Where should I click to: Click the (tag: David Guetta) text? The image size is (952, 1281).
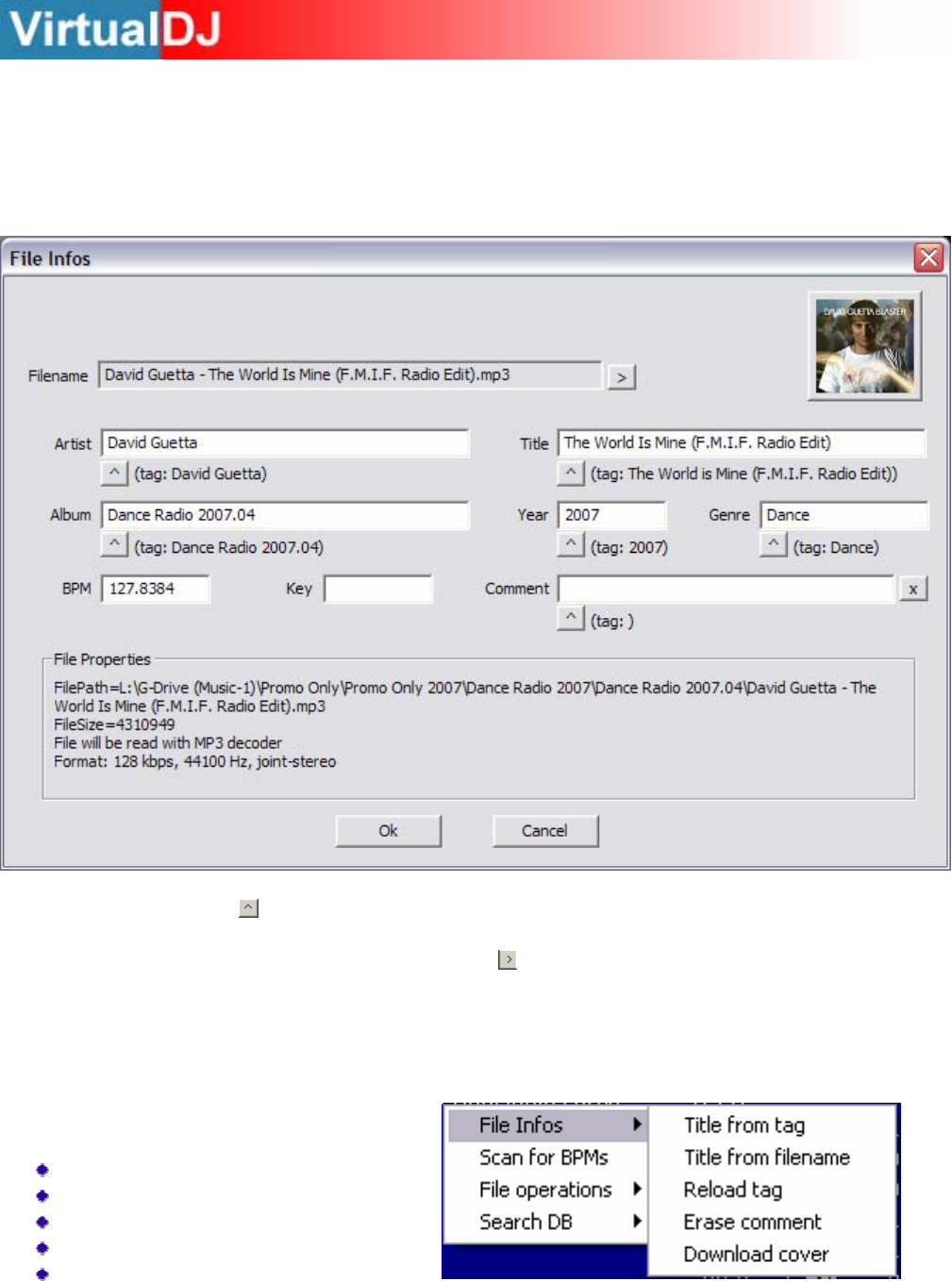point(201,474)
